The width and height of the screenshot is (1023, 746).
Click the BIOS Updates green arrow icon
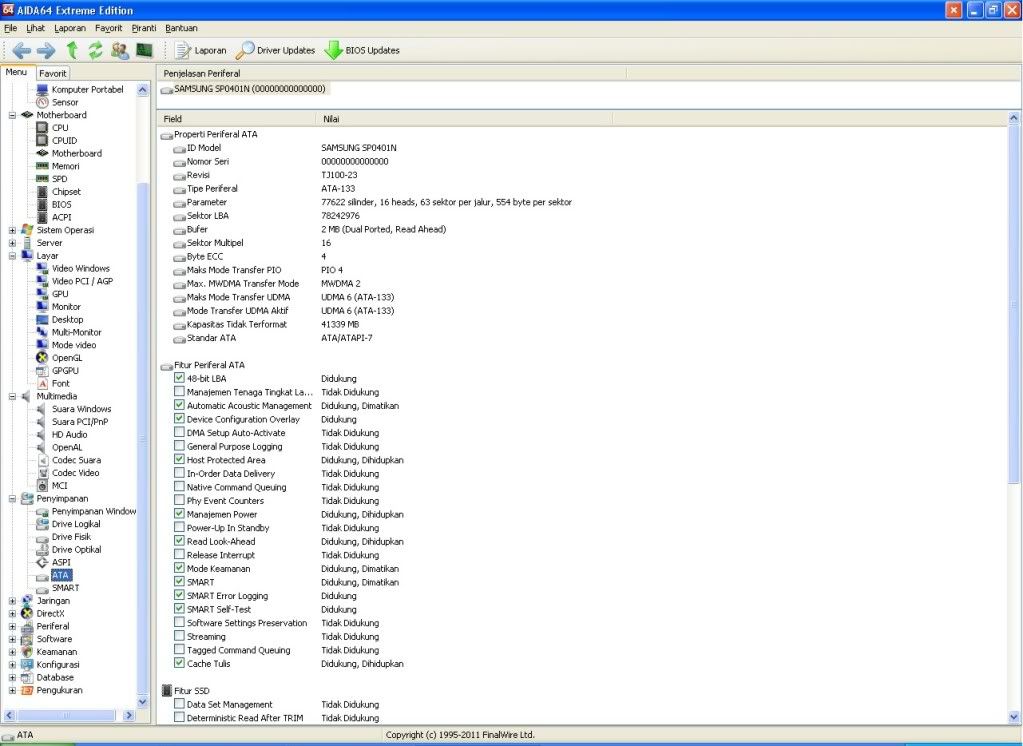[333, 50]
